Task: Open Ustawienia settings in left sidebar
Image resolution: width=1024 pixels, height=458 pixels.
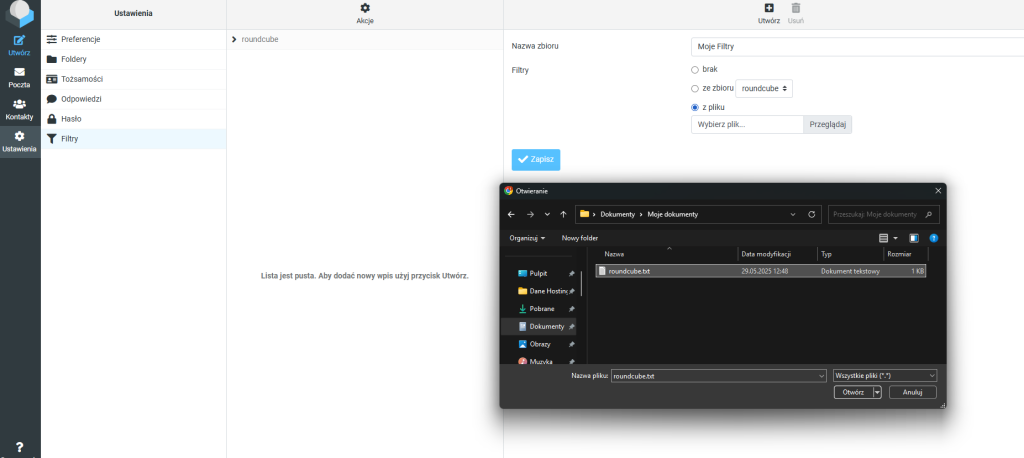Action: tap(20, 141)
